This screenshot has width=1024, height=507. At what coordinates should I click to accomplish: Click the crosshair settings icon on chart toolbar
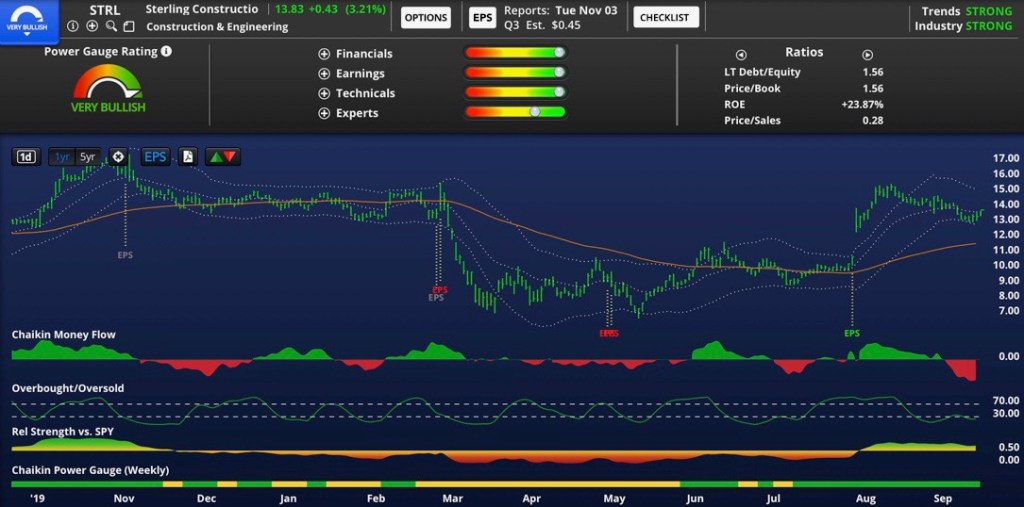(x=118, y=157)
